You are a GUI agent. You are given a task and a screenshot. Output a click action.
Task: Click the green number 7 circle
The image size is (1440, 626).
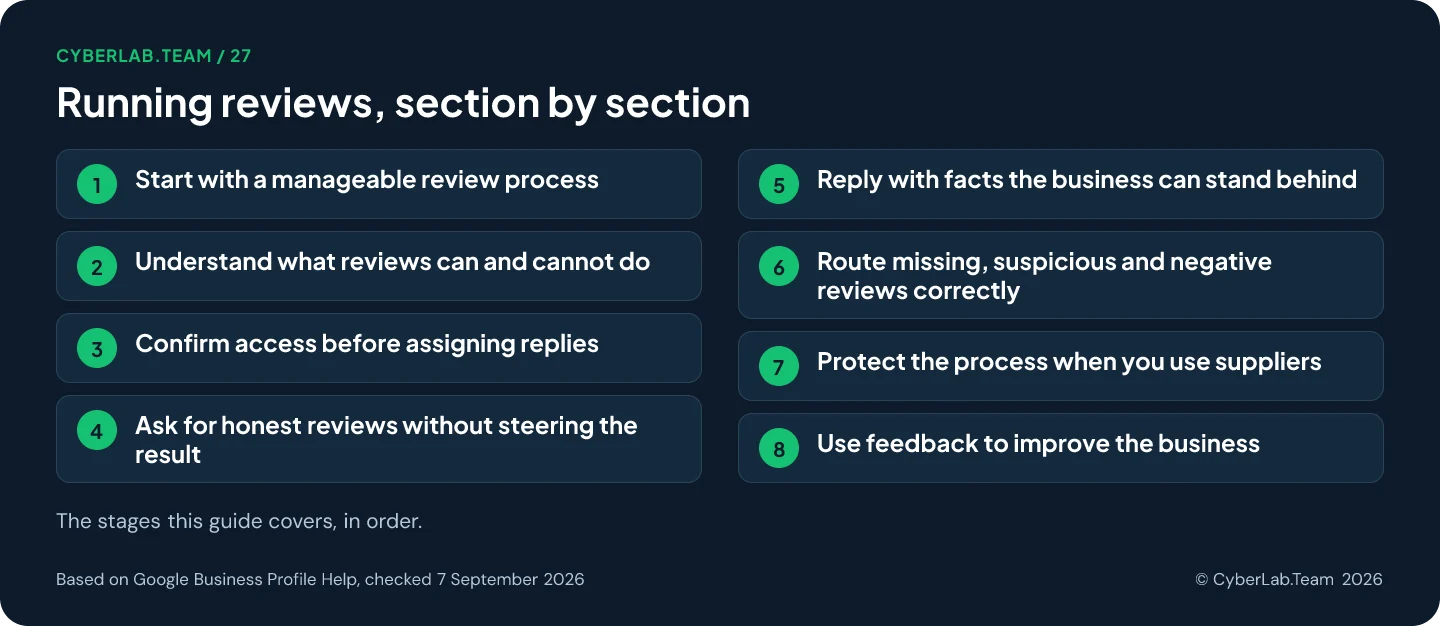coord(779,366)
